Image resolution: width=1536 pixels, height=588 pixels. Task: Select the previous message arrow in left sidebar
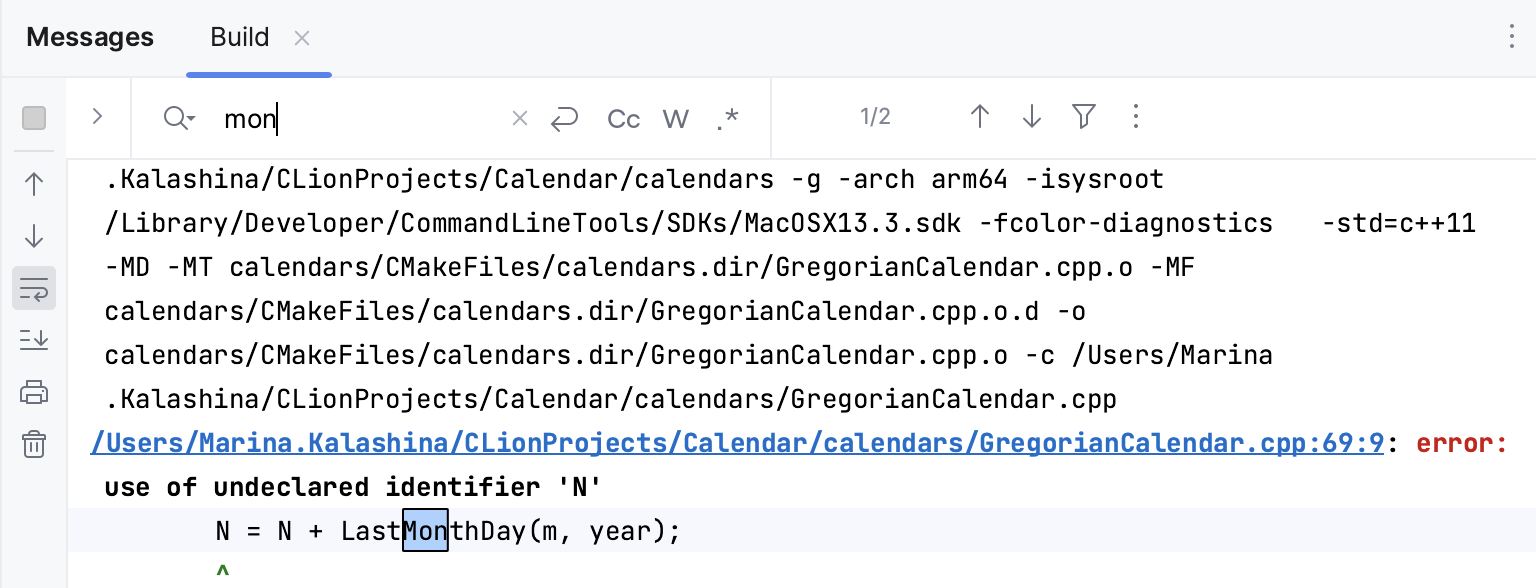(x=33, y=184)
